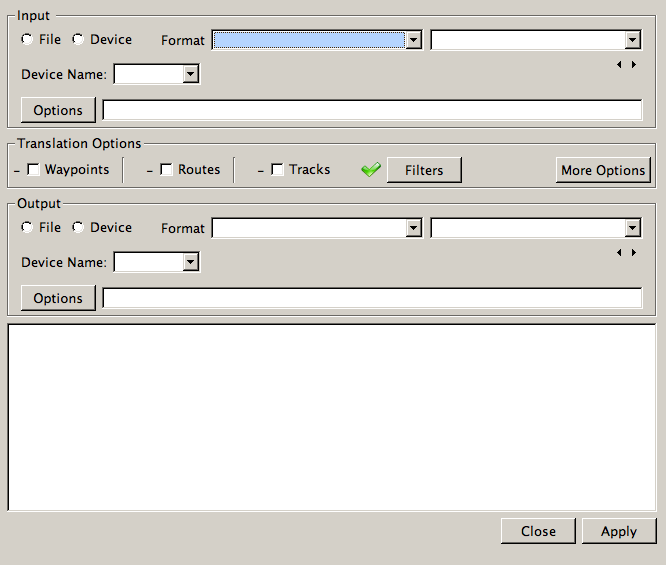The width and height of the screenshot is (666, 565).
Task: Open the second Input dropdown right of Format
Action: click(x=535, y=40)
